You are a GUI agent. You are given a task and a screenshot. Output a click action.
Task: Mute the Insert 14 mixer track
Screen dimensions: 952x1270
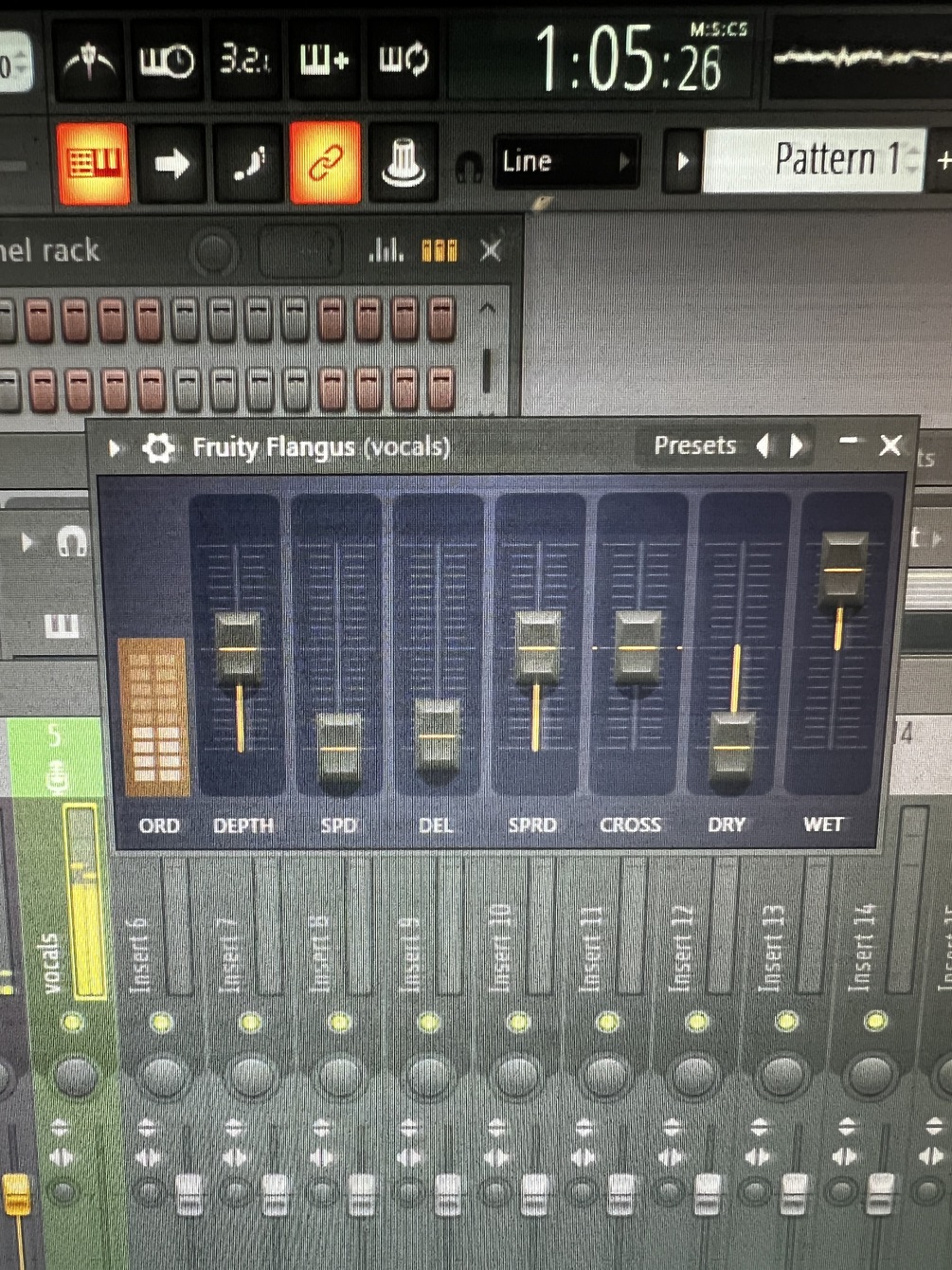point(876,1021)
